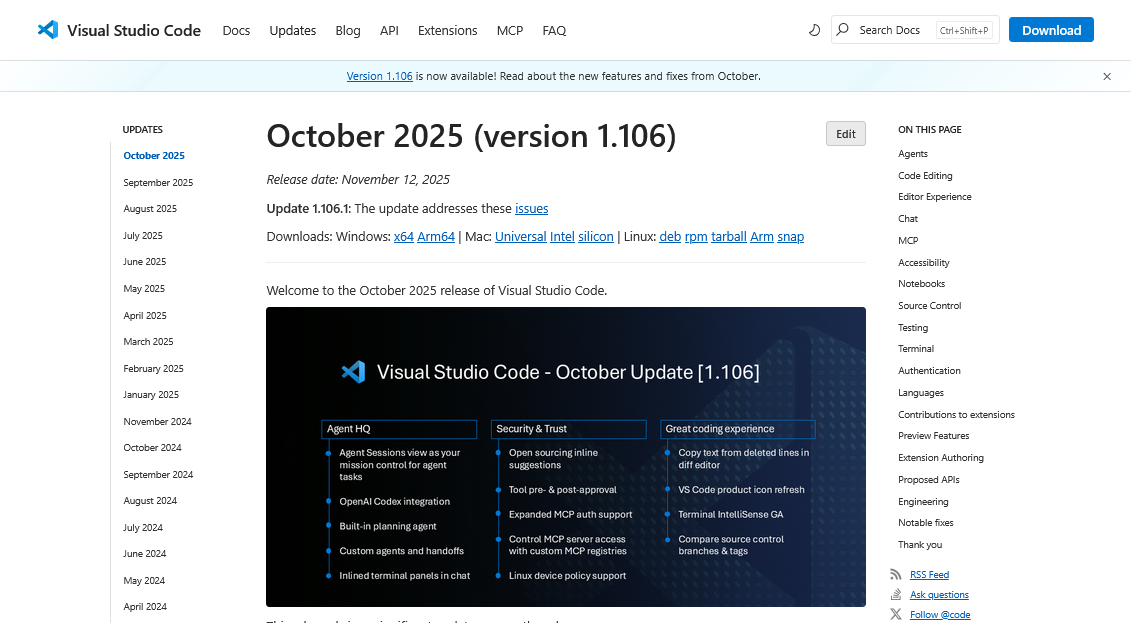
Task: Open the issues link for update 1.106.1
Action: click(531, 209)
